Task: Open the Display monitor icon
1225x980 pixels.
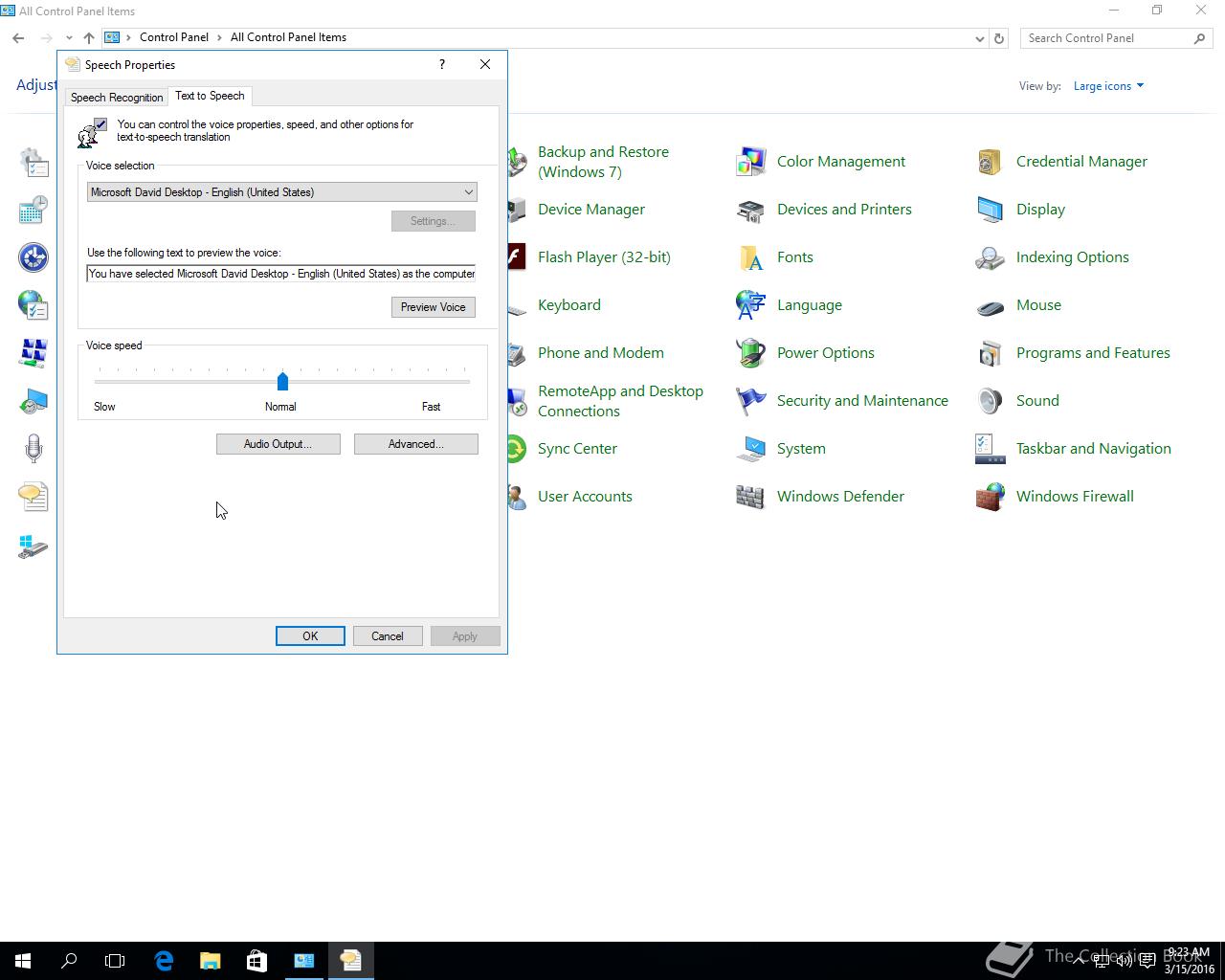Action: (x=990, y=209)
